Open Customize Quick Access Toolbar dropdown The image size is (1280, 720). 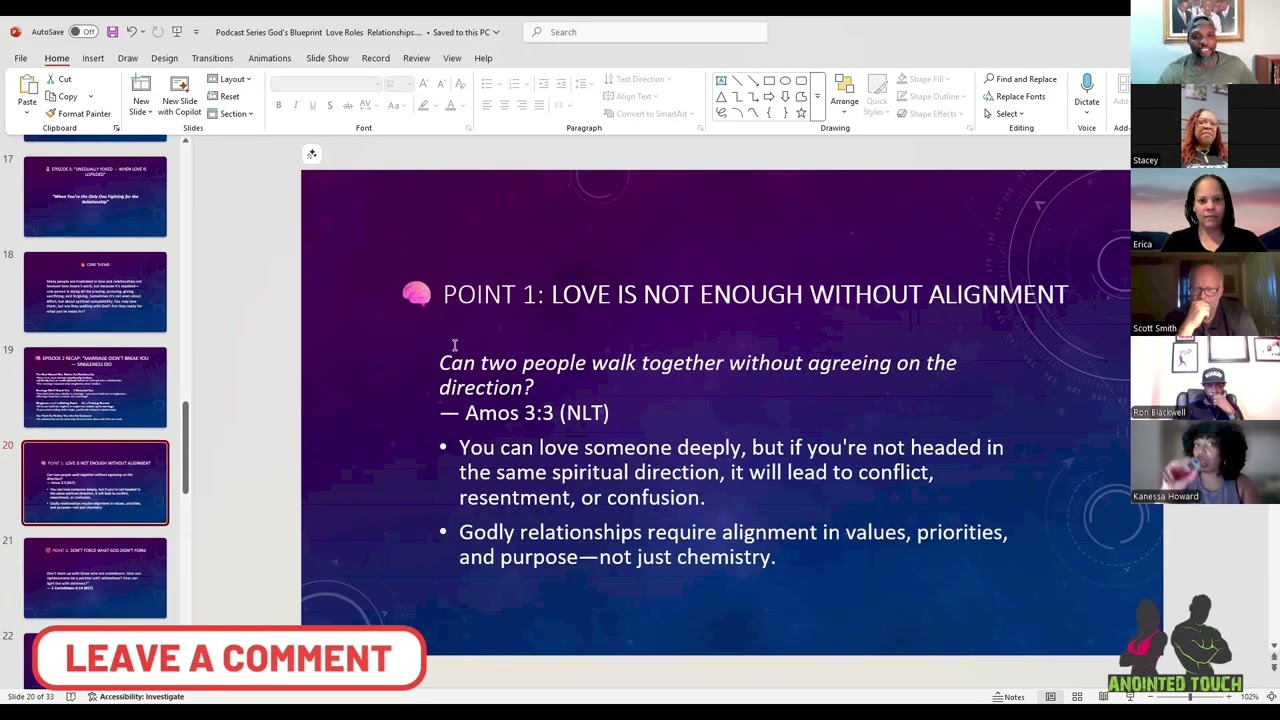coord(196,32)
